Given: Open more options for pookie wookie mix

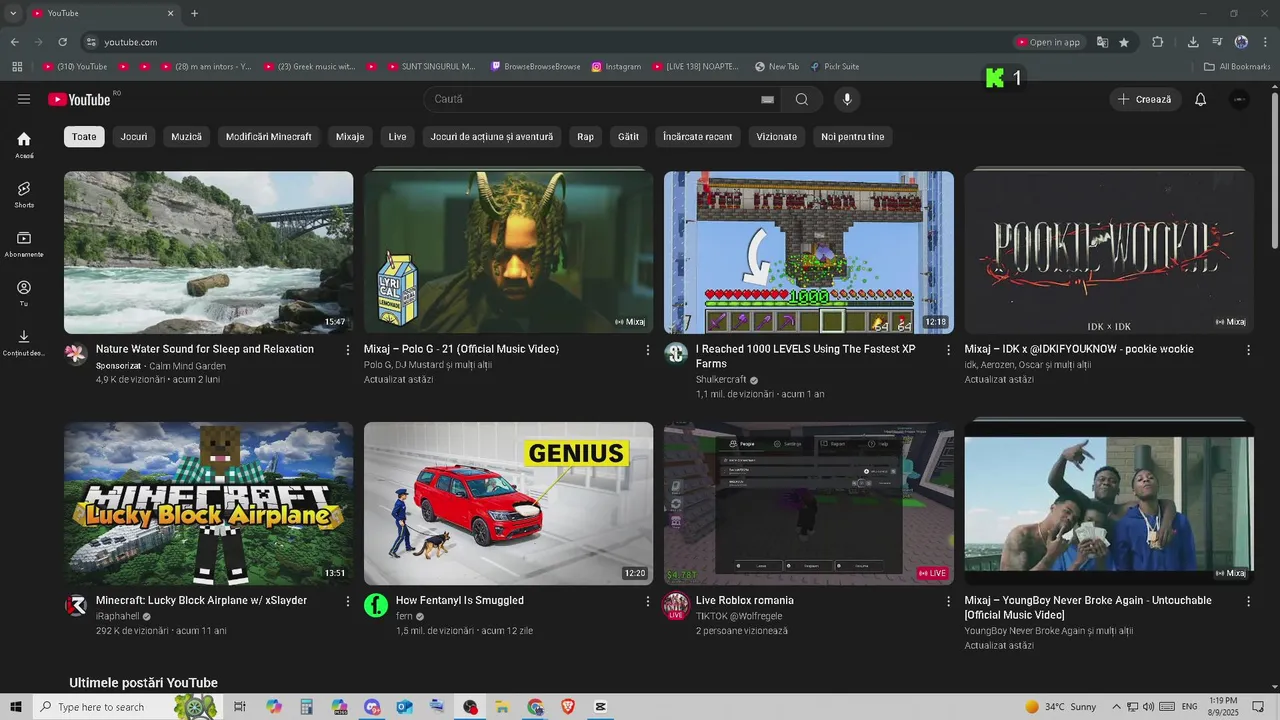Looking at the screenshot, I should (x=1248, y=350).
